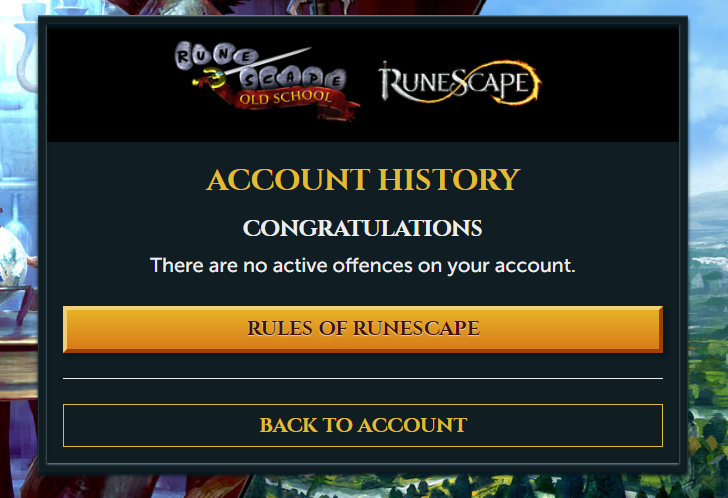The height and width of the screenshot is (498, 728).
Task: Click the flaming RuneScape logo
Action: coord(460,83)
